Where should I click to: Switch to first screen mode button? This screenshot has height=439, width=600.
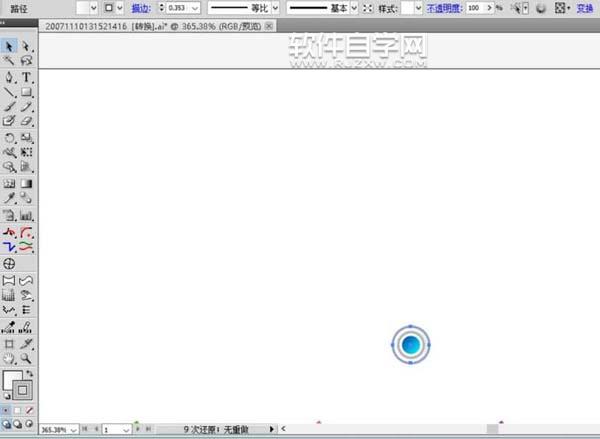point(6,424)
